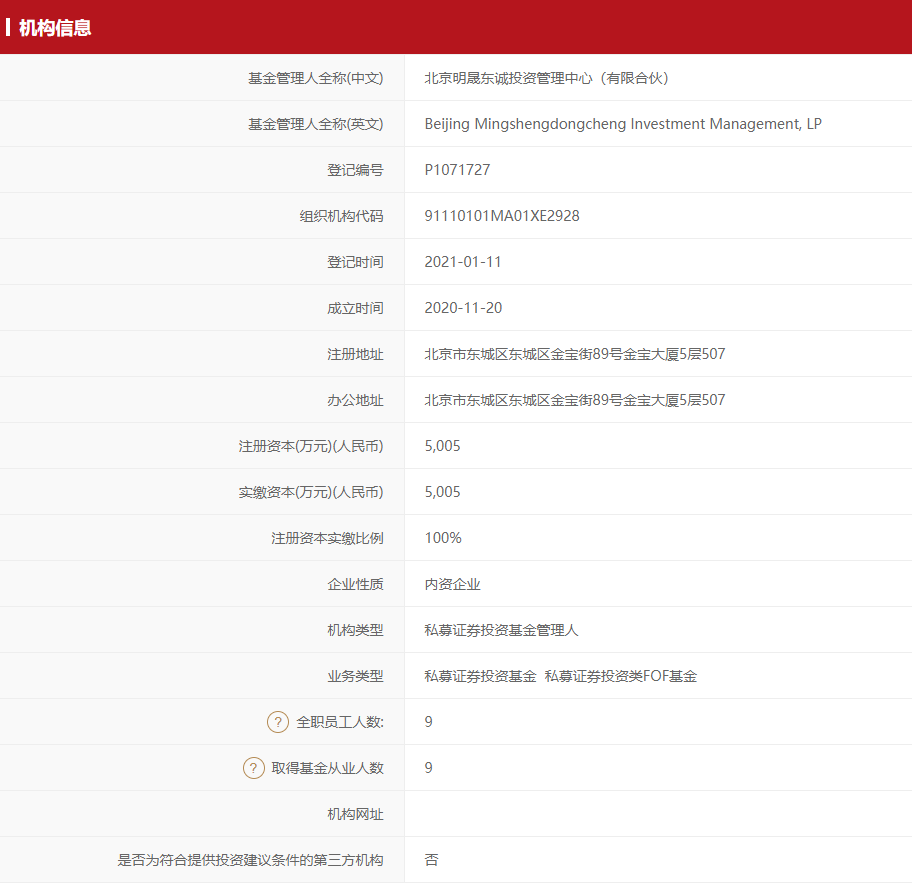Click the 办公地址 address value
The width and height of the screenshot is (912, 884).
tap(575, 400)
